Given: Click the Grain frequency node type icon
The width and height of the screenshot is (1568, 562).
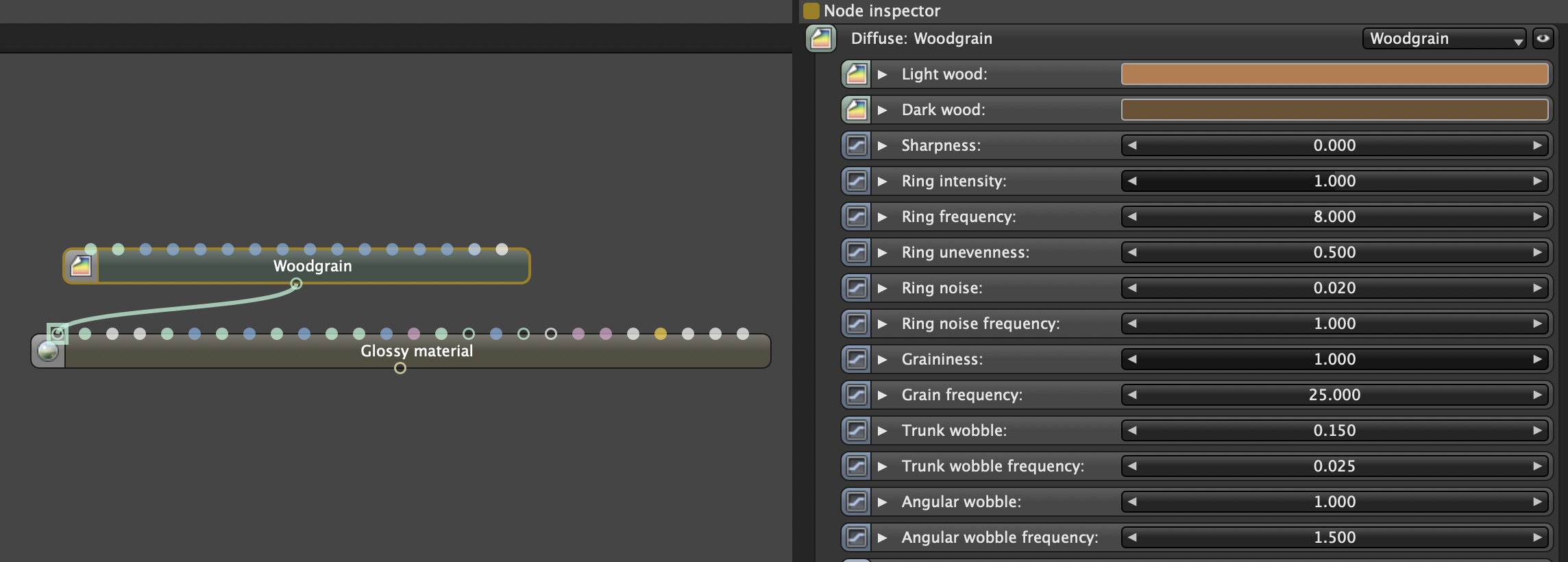Looking at the screenshot, I should (x=856, y=395).
